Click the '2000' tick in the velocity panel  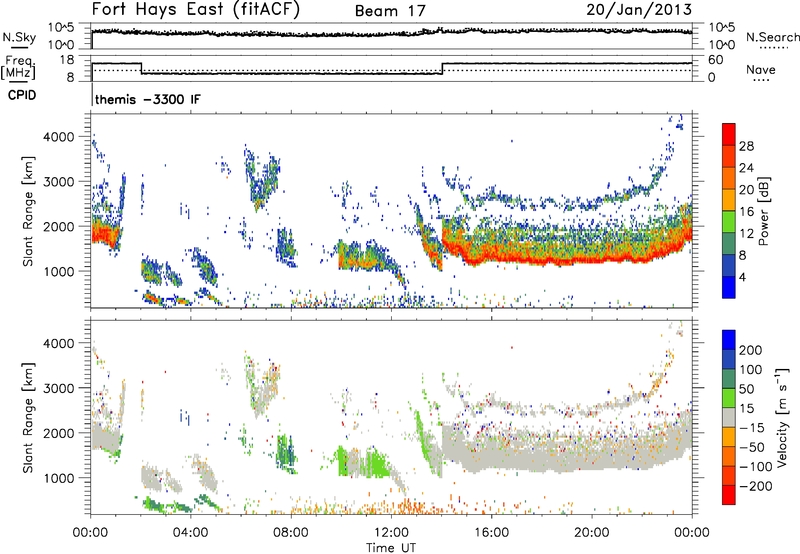coord(59,433)
